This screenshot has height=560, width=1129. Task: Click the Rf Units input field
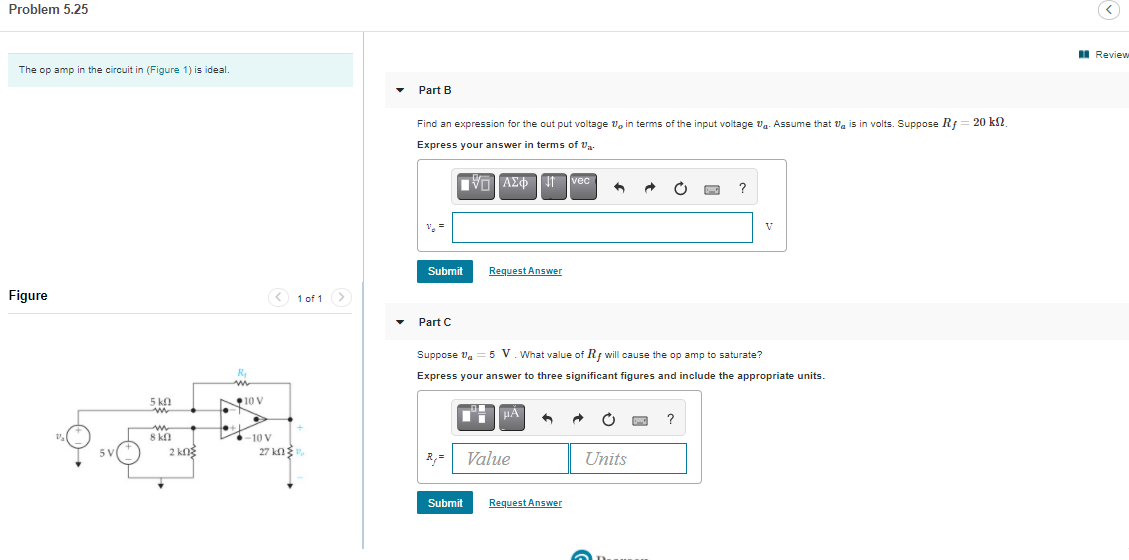(x=628, y=459)
